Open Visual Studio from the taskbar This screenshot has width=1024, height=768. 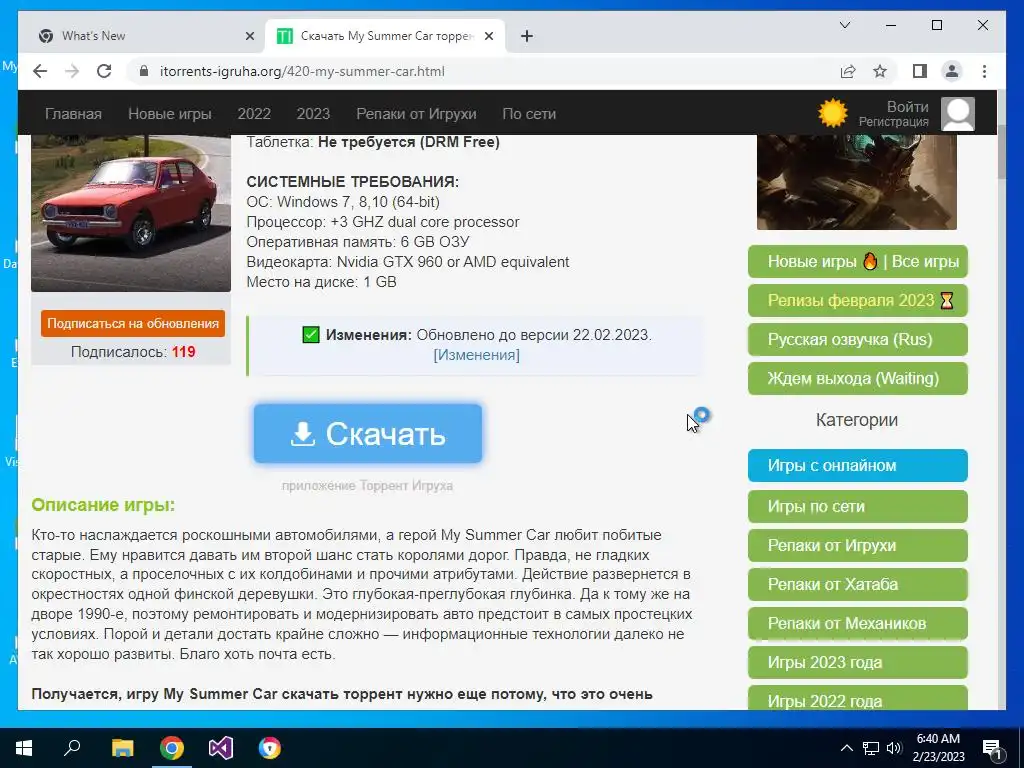coord(221,748)
